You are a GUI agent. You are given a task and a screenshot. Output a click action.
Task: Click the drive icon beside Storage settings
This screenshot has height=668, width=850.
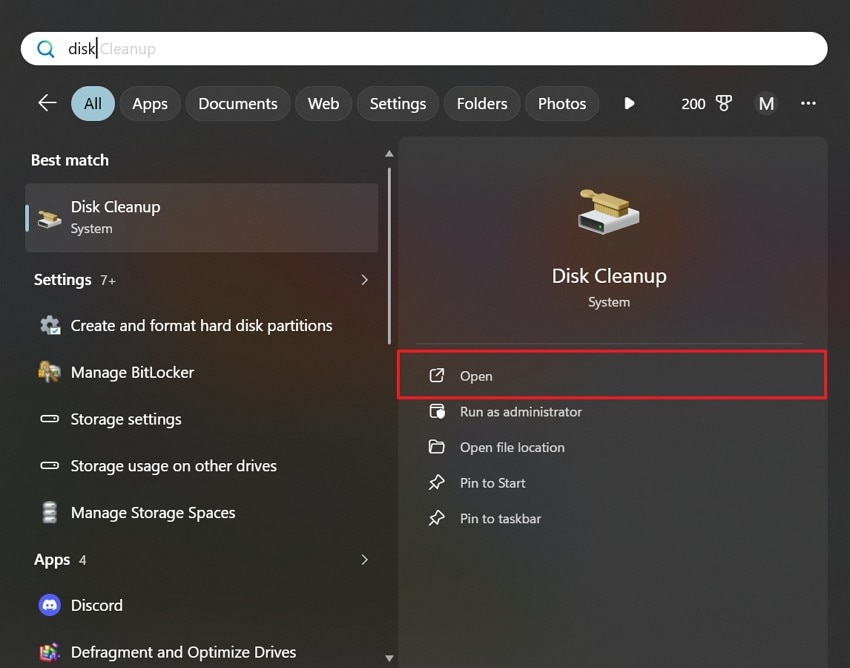pyautogui.click(x=49, y=419)
